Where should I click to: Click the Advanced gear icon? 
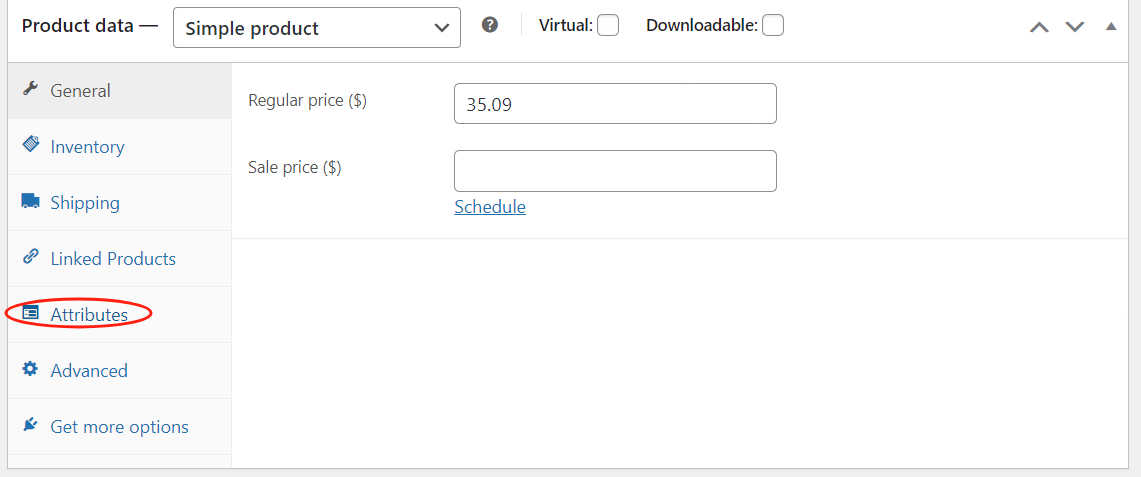coord(30,370)
